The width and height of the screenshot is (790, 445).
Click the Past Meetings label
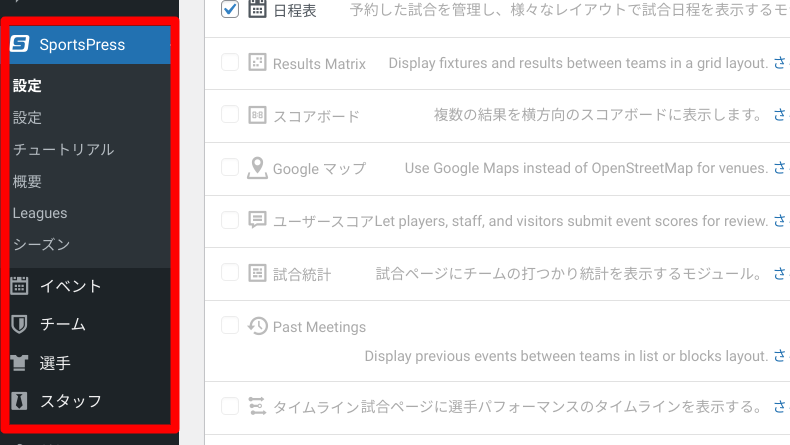pos(319,327)
